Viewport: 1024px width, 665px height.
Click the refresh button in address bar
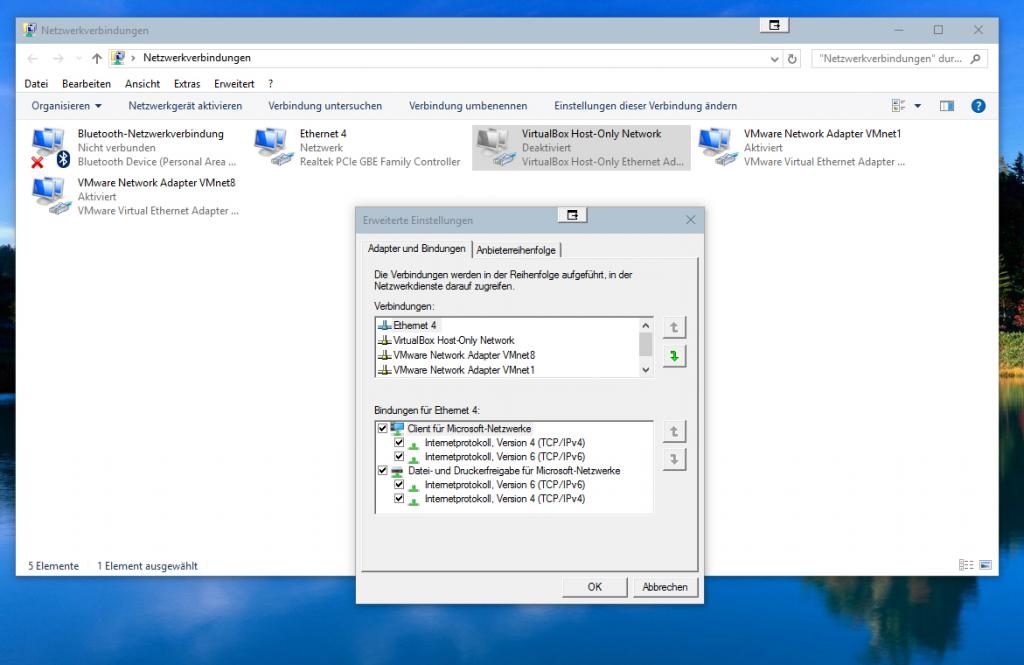coord(792,59)
